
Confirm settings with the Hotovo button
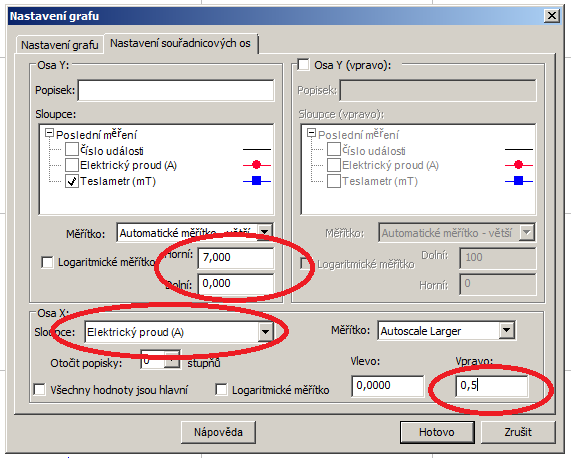tap(437, 432)
